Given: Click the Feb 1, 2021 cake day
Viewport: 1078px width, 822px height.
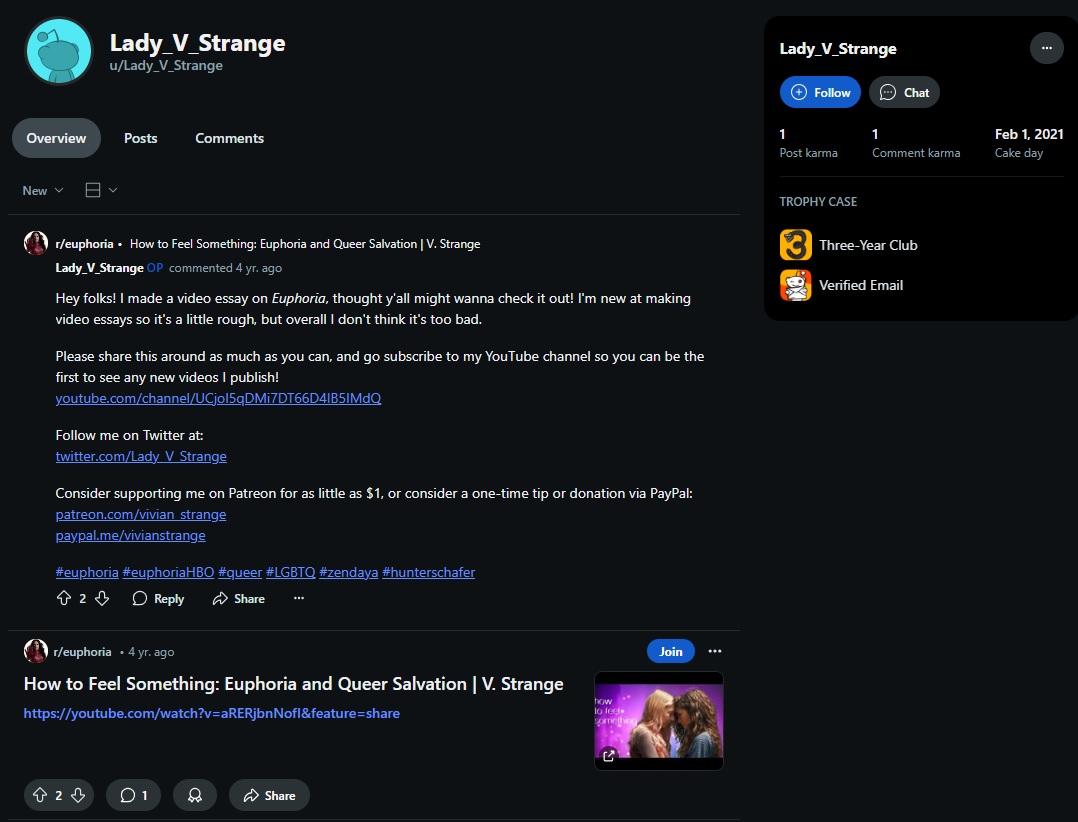Looking at the screenshot, I should tap(1029, 134).
